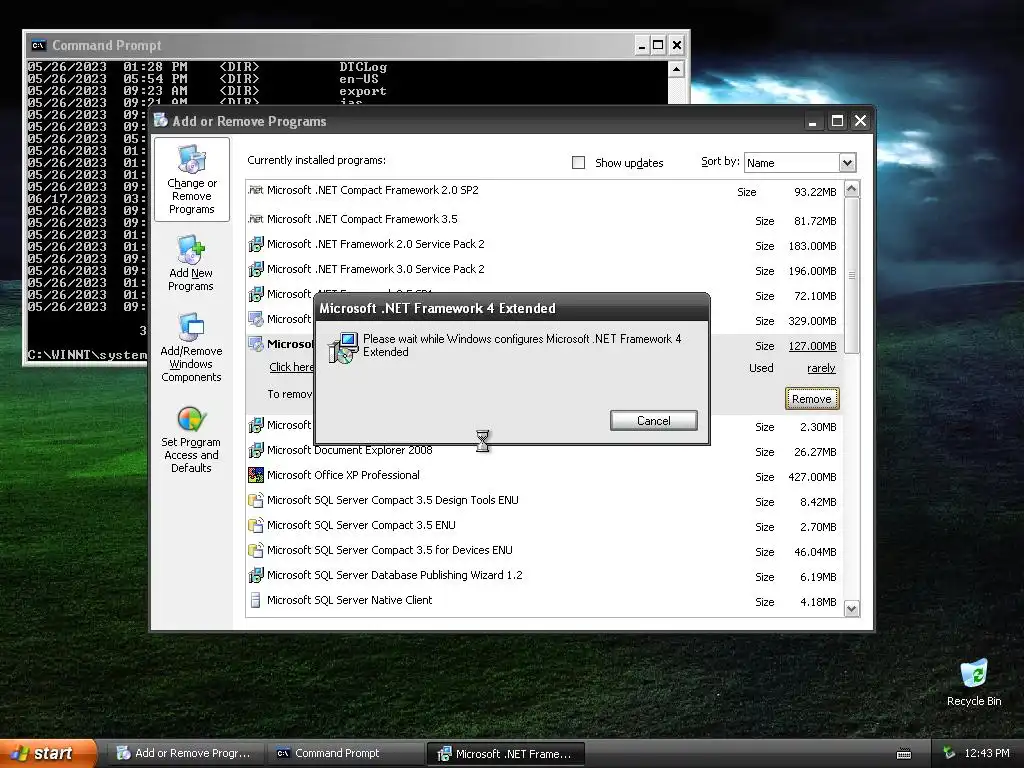Viewport: 1024px width, 768px height.
Task: Select Microsoft Office XP Professional entry
Action: coord(545,475)
